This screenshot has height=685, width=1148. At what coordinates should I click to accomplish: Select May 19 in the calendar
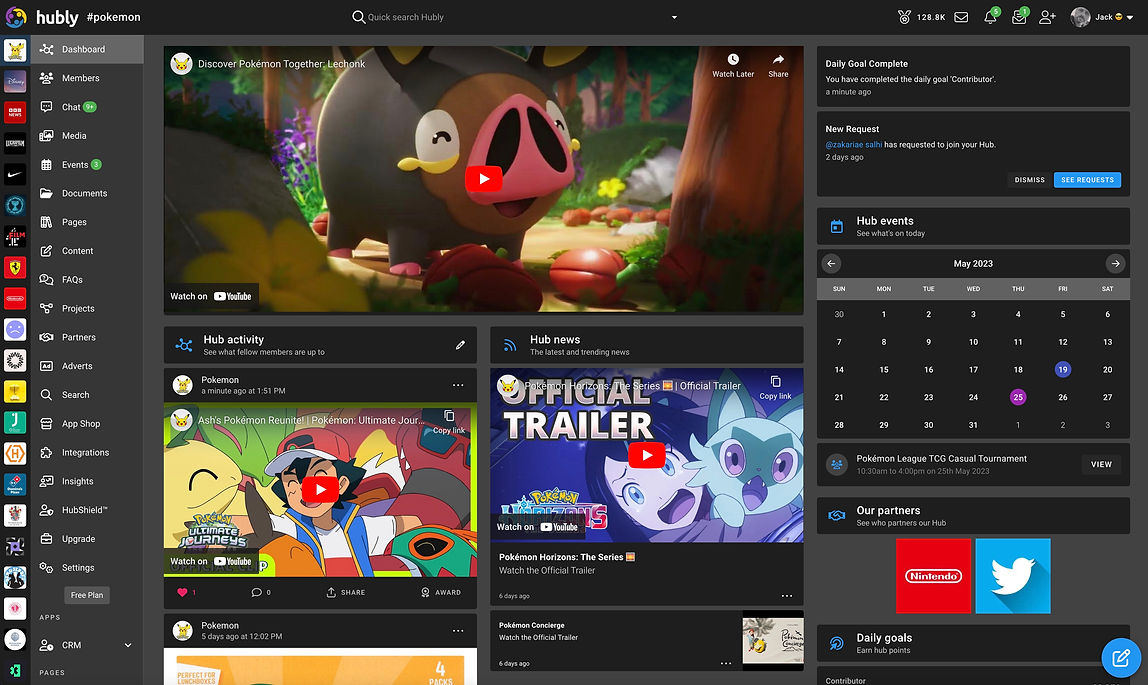1062,370
